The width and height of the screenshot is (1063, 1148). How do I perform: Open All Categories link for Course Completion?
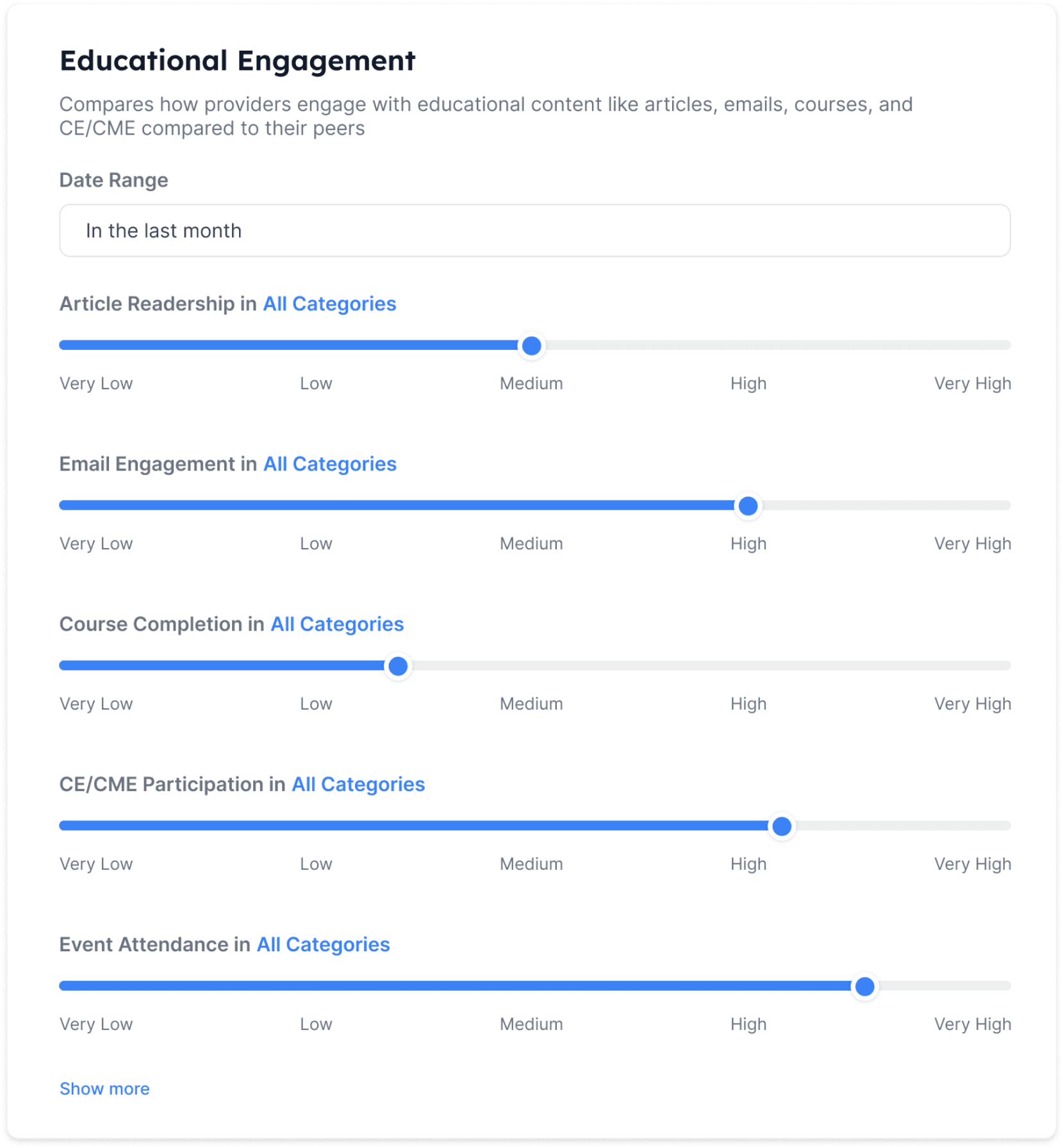[x=337, y=624]
